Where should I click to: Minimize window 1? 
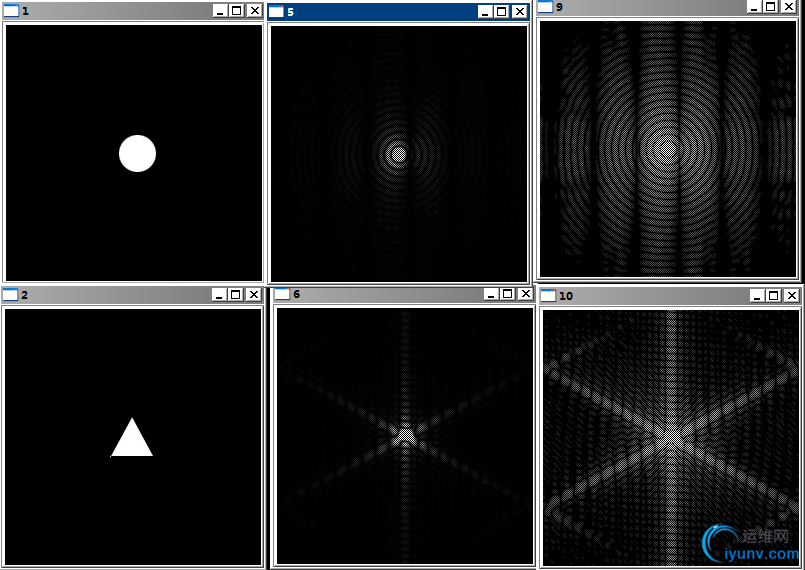220,11
